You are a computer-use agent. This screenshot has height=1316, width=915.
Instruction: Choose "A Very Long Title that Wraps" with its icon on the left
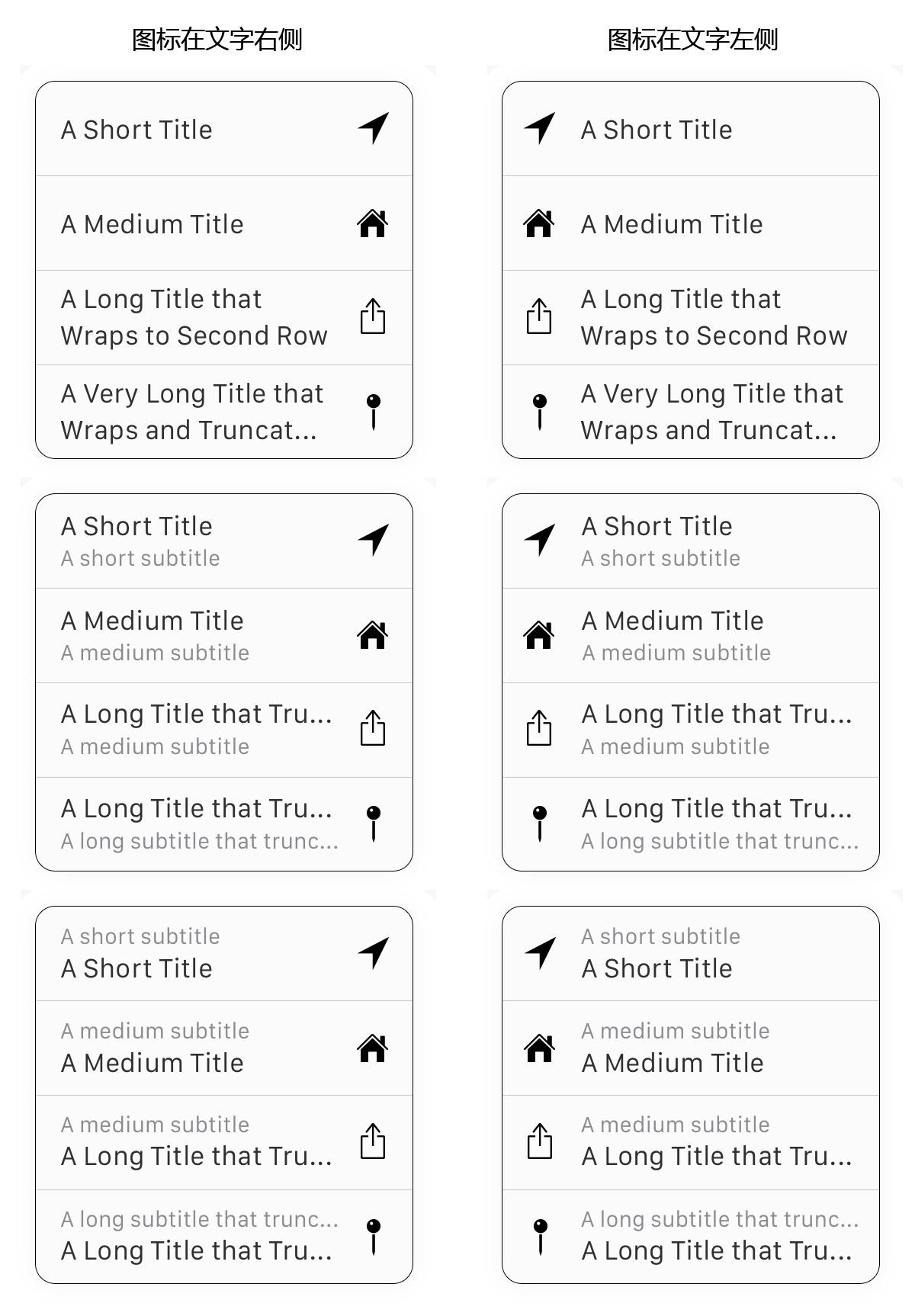[x=691, y=412]
